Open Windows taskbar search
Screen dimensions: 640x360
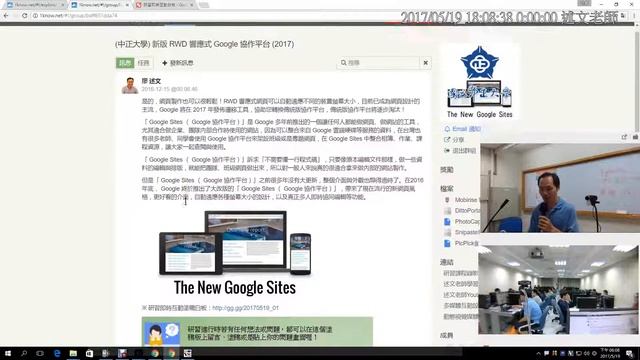coord(24,353)
